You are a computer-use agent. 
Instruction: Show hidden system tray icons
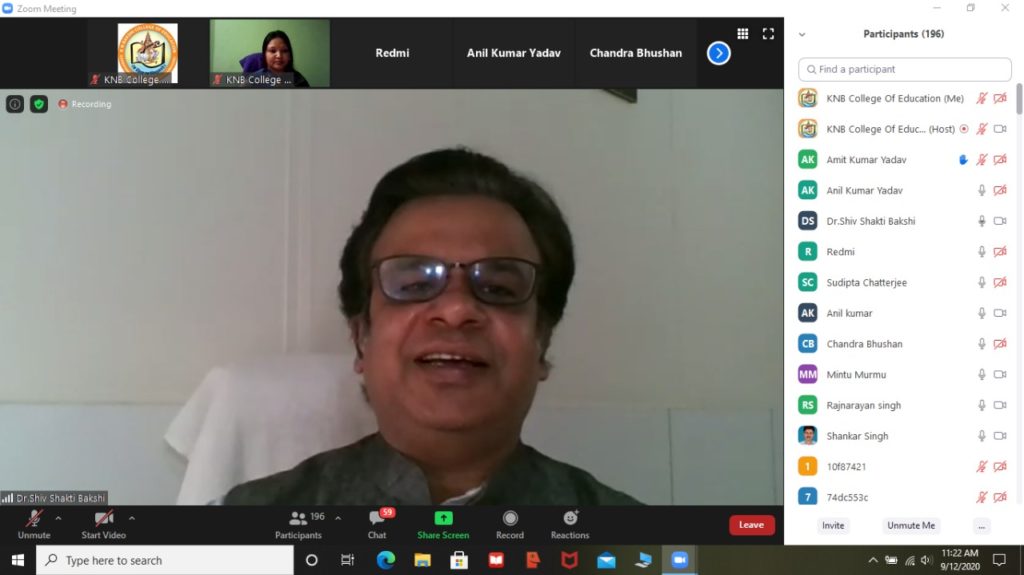click(x=872, y=560)
